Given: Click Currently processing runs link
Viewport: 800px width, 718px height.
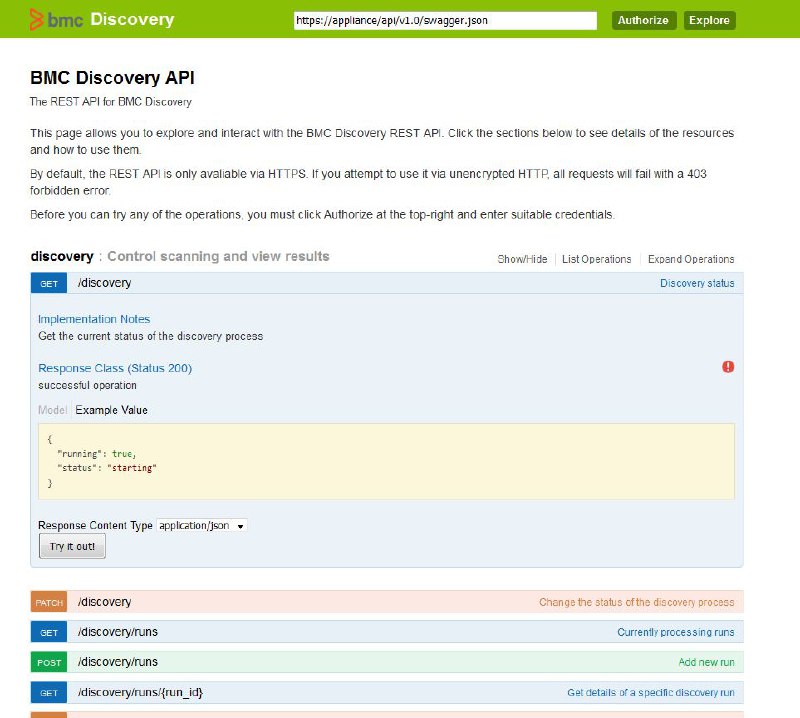Looking at the screenshot, I should click(x=676, y=632).
